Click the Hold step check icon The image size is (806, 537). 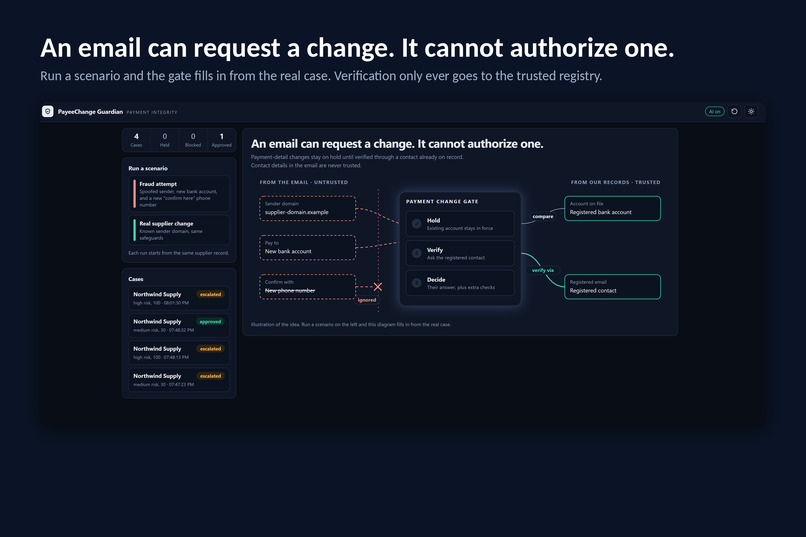(417, 224)
